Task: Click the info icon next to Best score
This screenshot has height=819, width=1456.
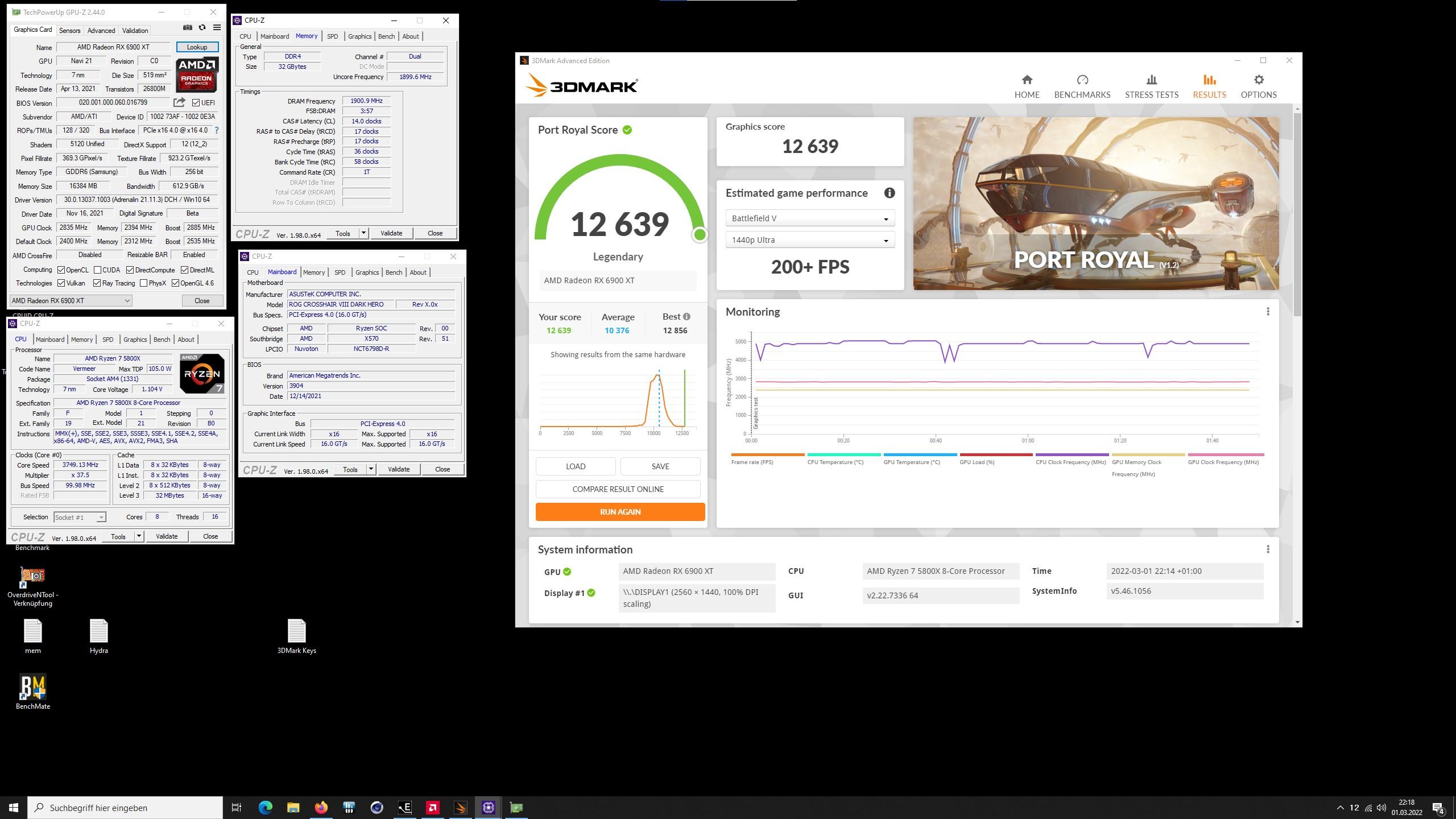Action: (x=687, y=317)
